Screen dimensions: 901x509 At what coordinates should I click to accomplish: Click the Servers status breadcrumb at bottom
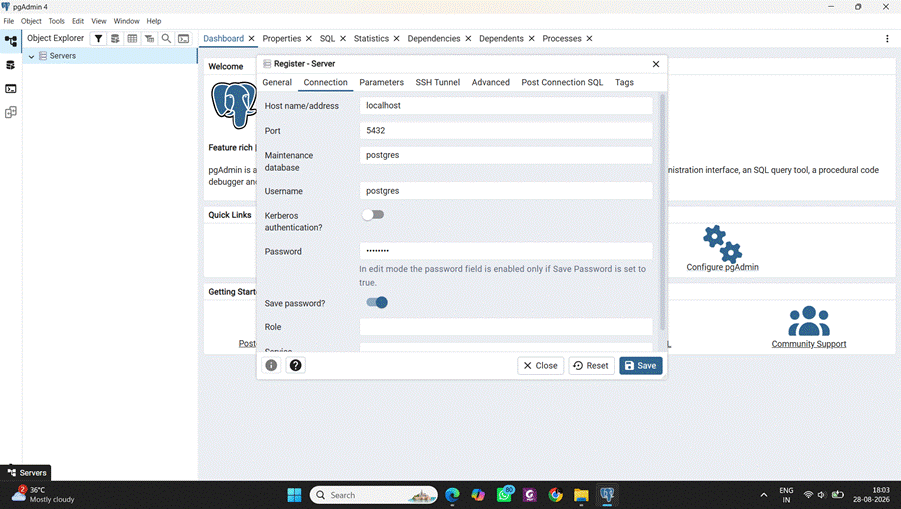pos(26,473)
